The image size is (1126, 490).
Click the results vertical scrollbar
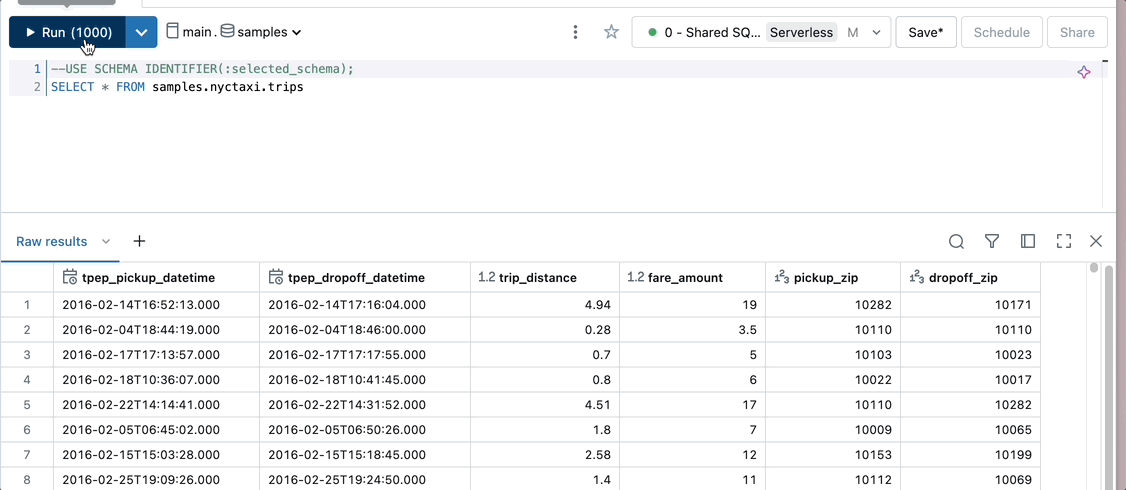click(x=1107, y=380)
